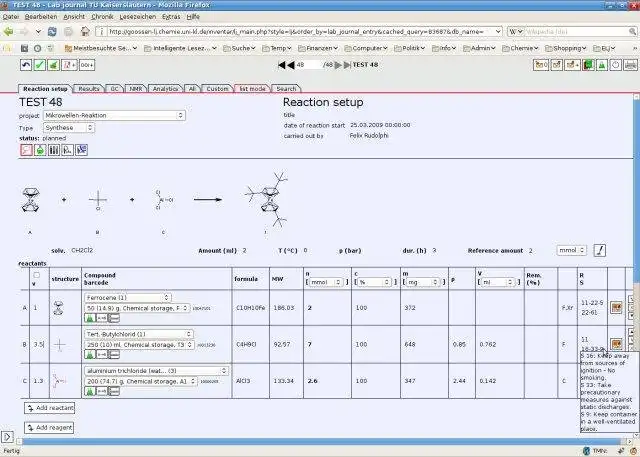Click the Add reagent button
The image size is (640, 457).
click(x=49, y=427)
